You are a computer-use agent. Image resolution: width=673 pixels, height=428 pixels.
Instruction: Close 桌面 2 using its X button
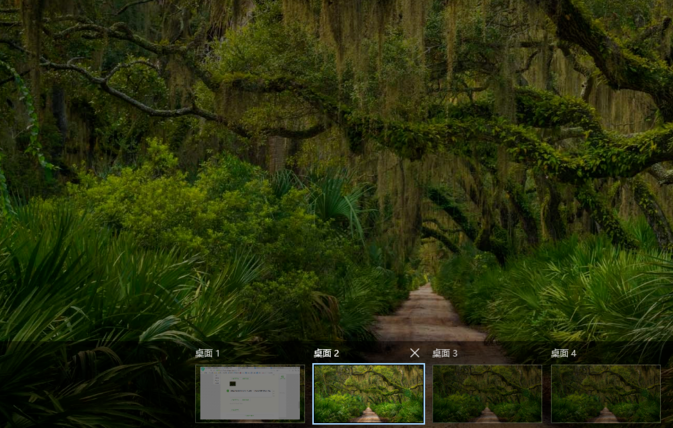click(415, 353)
